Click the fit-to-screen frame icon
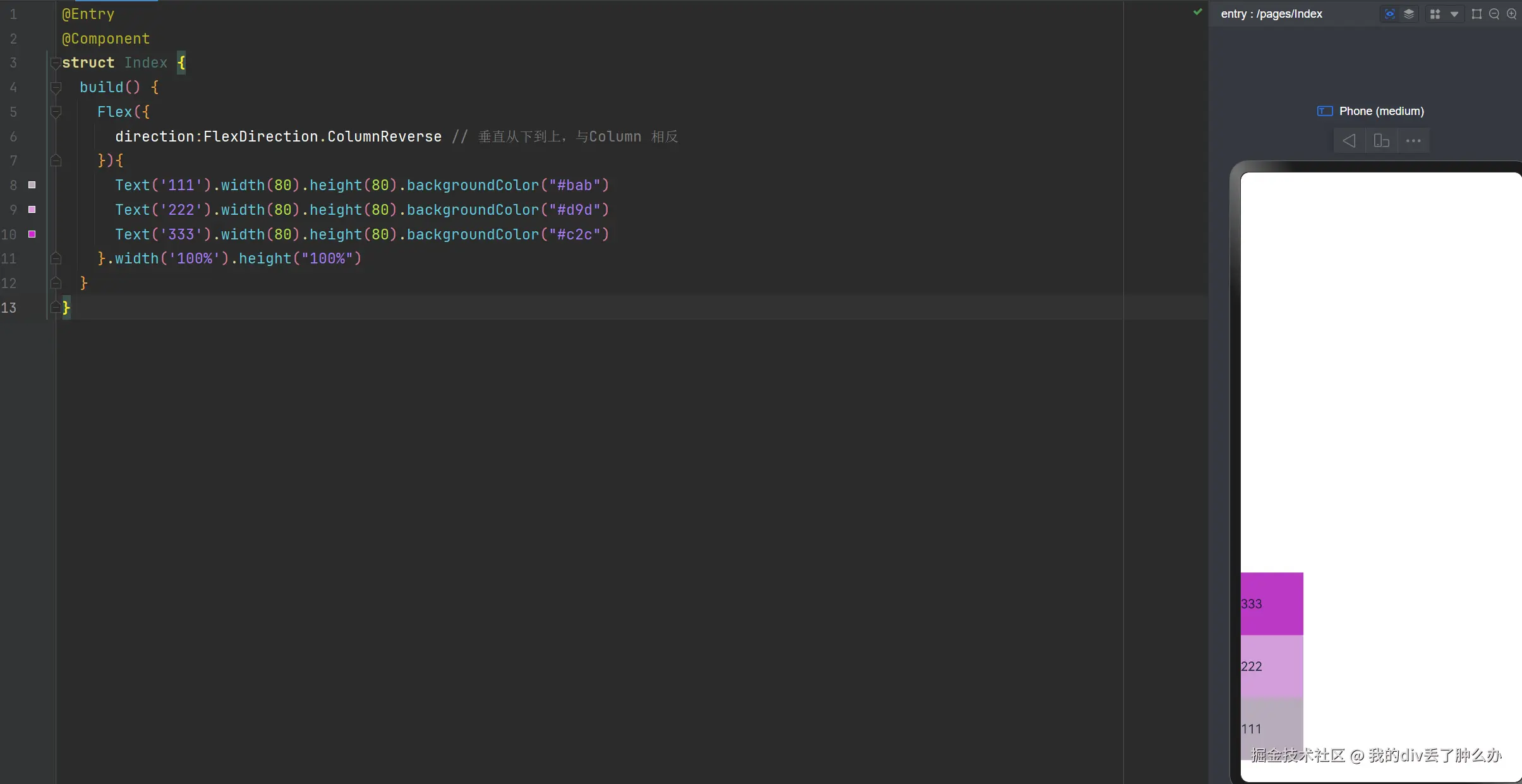The image size is (1522, 784). [x=1477, y=14]
